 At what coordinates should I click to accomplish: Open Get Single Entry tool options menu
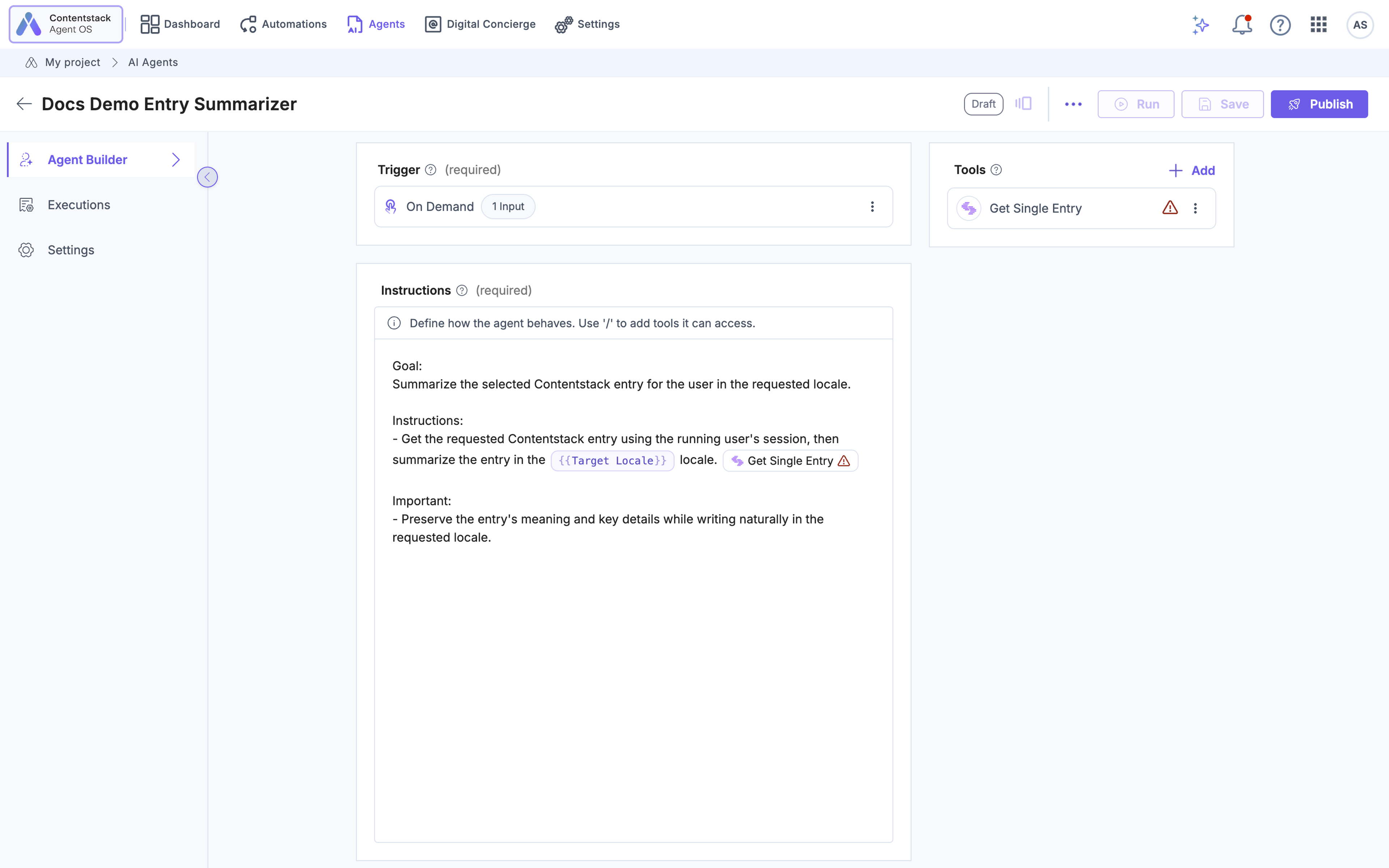[x=1195, y=208]
